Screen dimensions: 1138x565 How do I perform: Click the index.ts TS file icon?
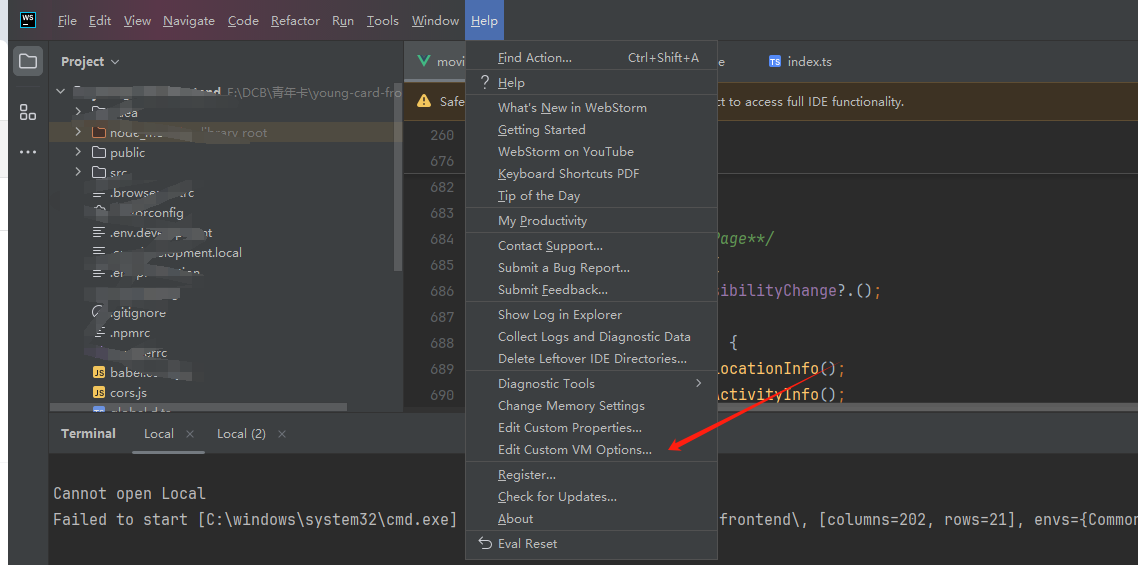(x=774, y=62)
